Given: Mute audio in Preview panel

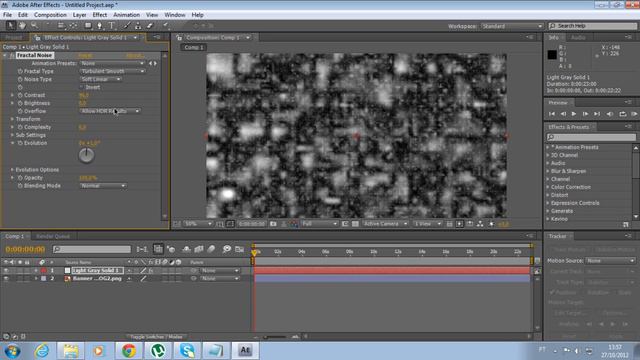Looking at the screenshot, I should click(610, 114).
